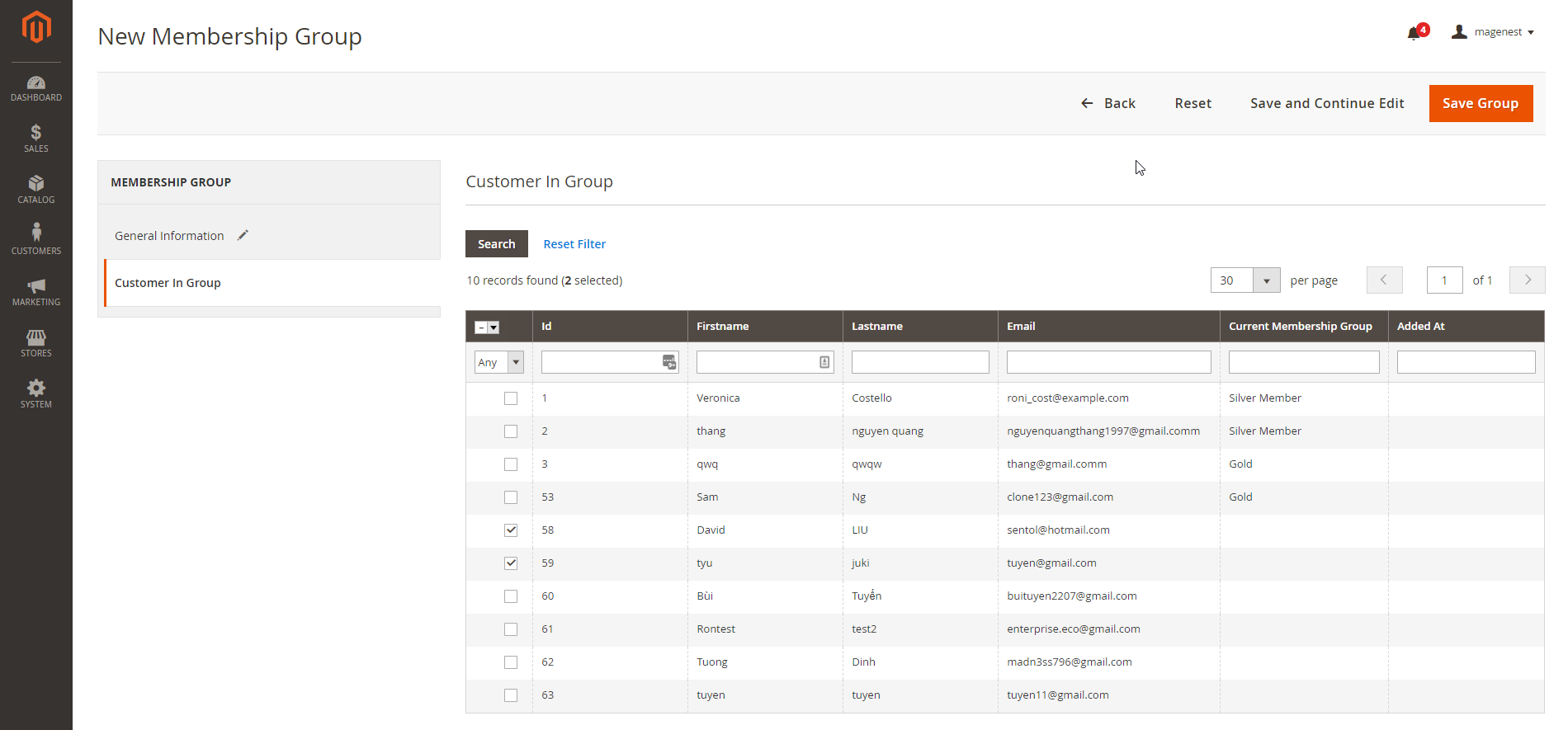The width and height of the screenshot is (1568, 730).
Task: View notifications via the bell icon
Action: click(x=1415, y=33)
